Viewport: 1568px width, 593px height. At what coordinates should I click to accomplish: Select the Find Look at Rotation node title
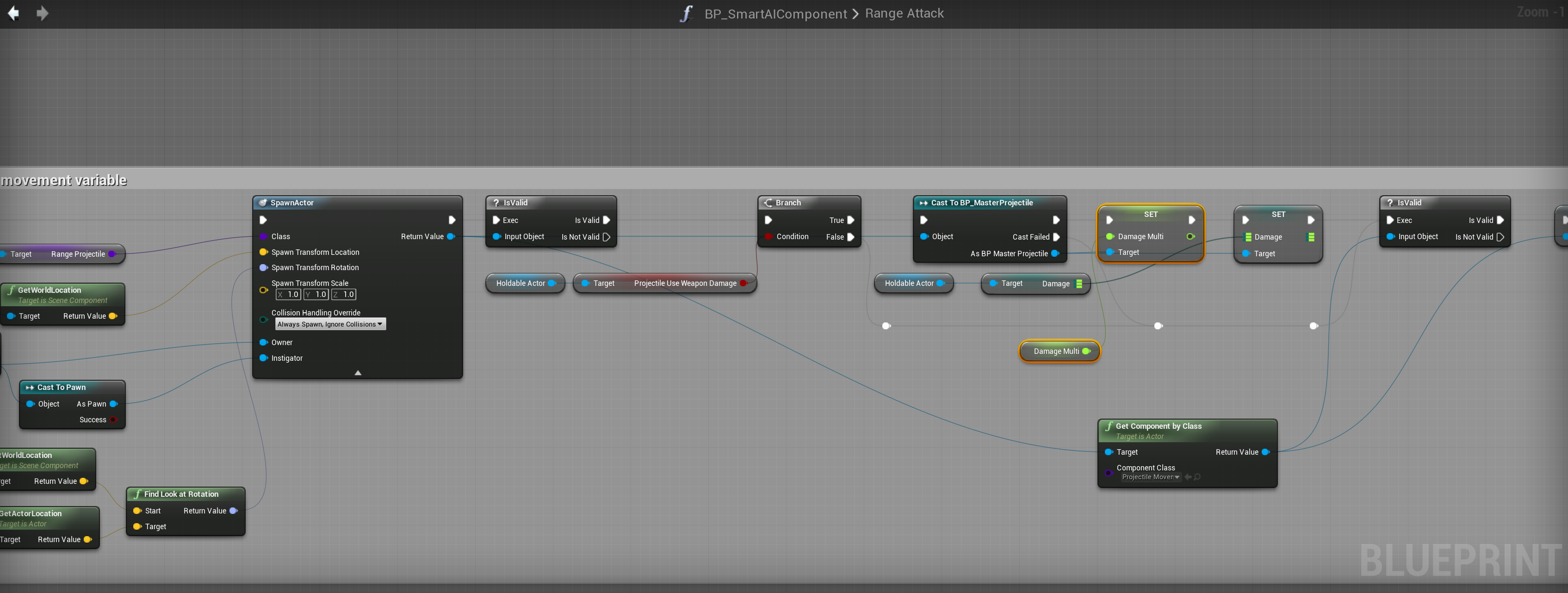click(181, 494)
